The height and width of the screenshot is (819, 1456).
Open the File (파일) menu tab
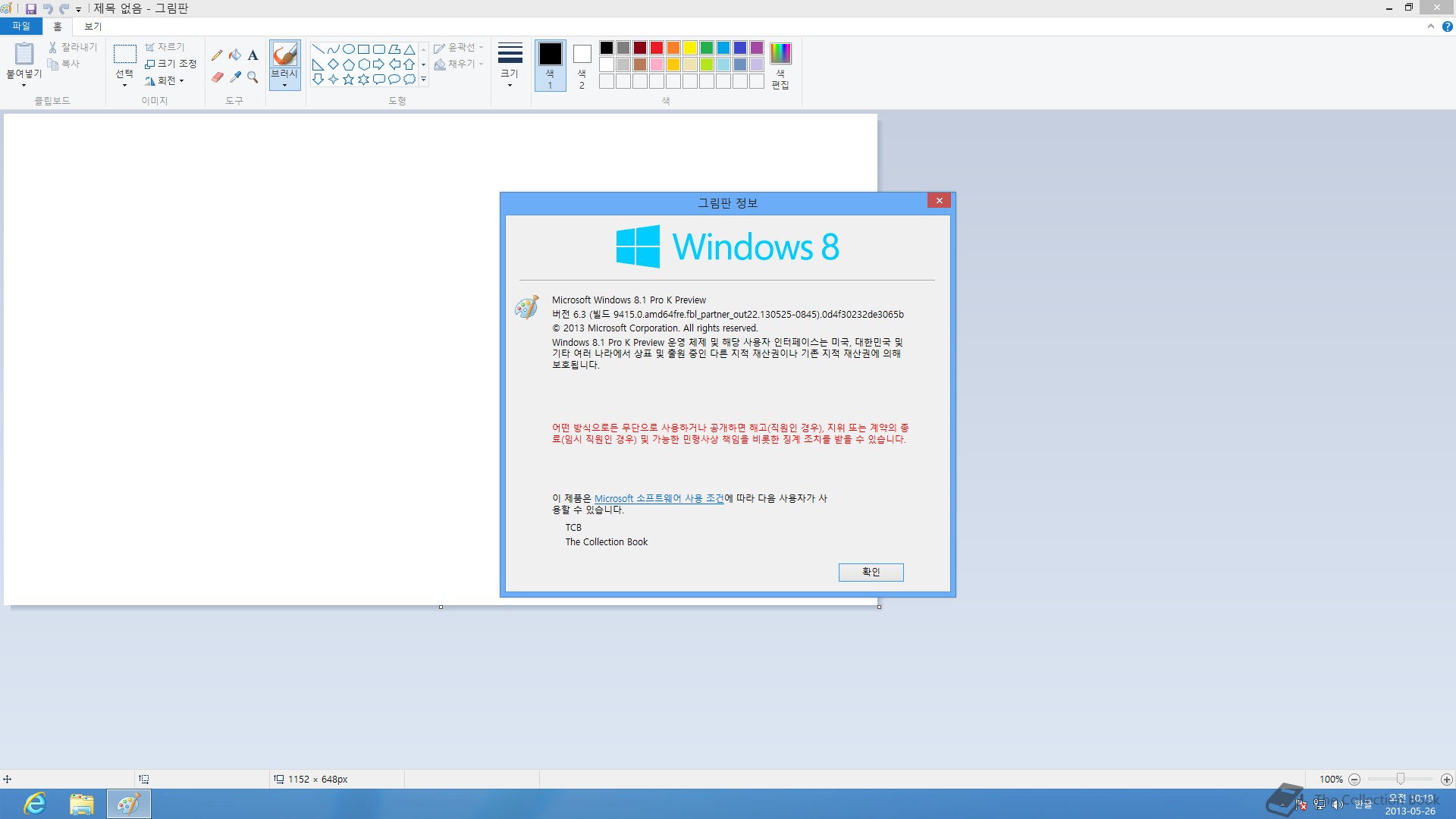(21, 27)
